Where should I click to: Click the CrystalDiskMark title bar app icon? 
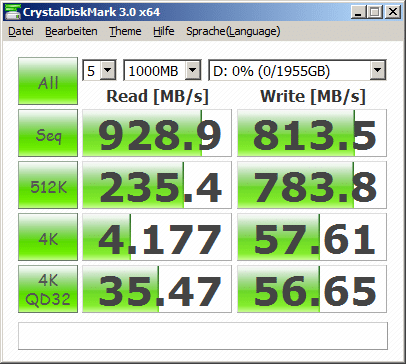click(13, 12)
